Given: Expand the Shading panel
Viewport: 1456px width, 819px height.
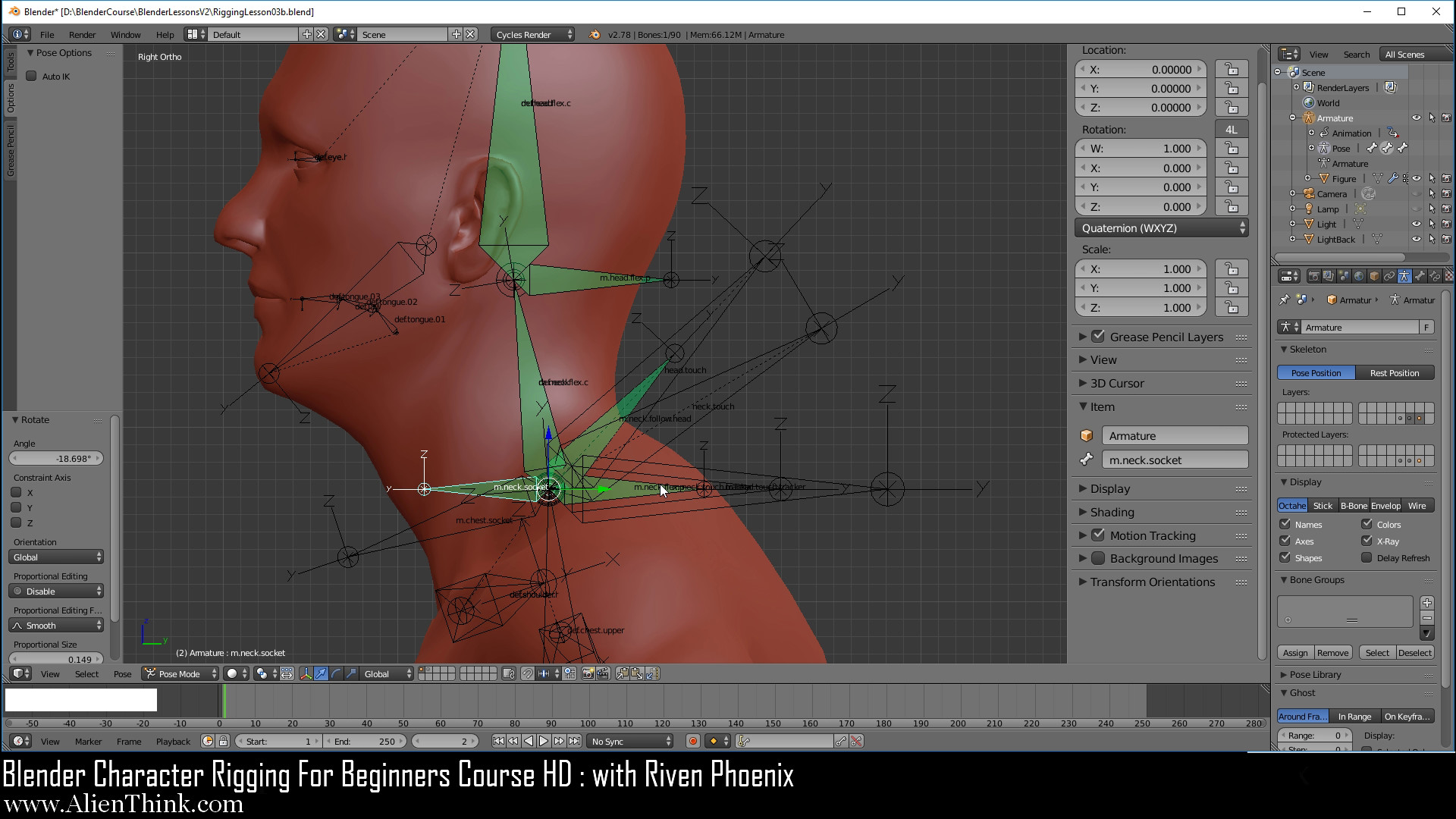Looking at the screenshot, I should click(1112, 512).
